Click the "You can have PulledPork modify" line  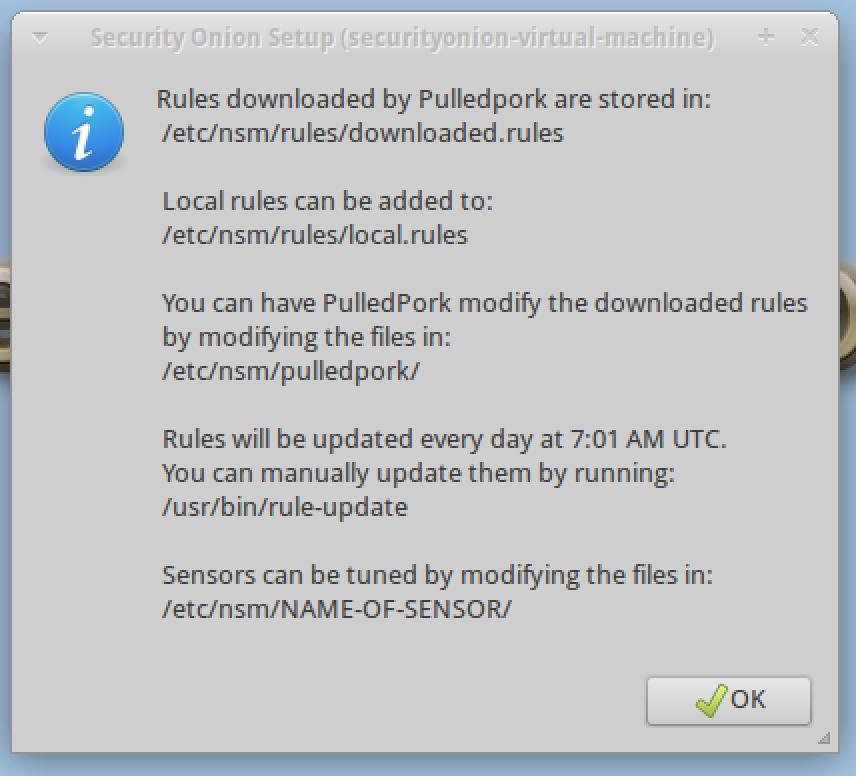484,303
